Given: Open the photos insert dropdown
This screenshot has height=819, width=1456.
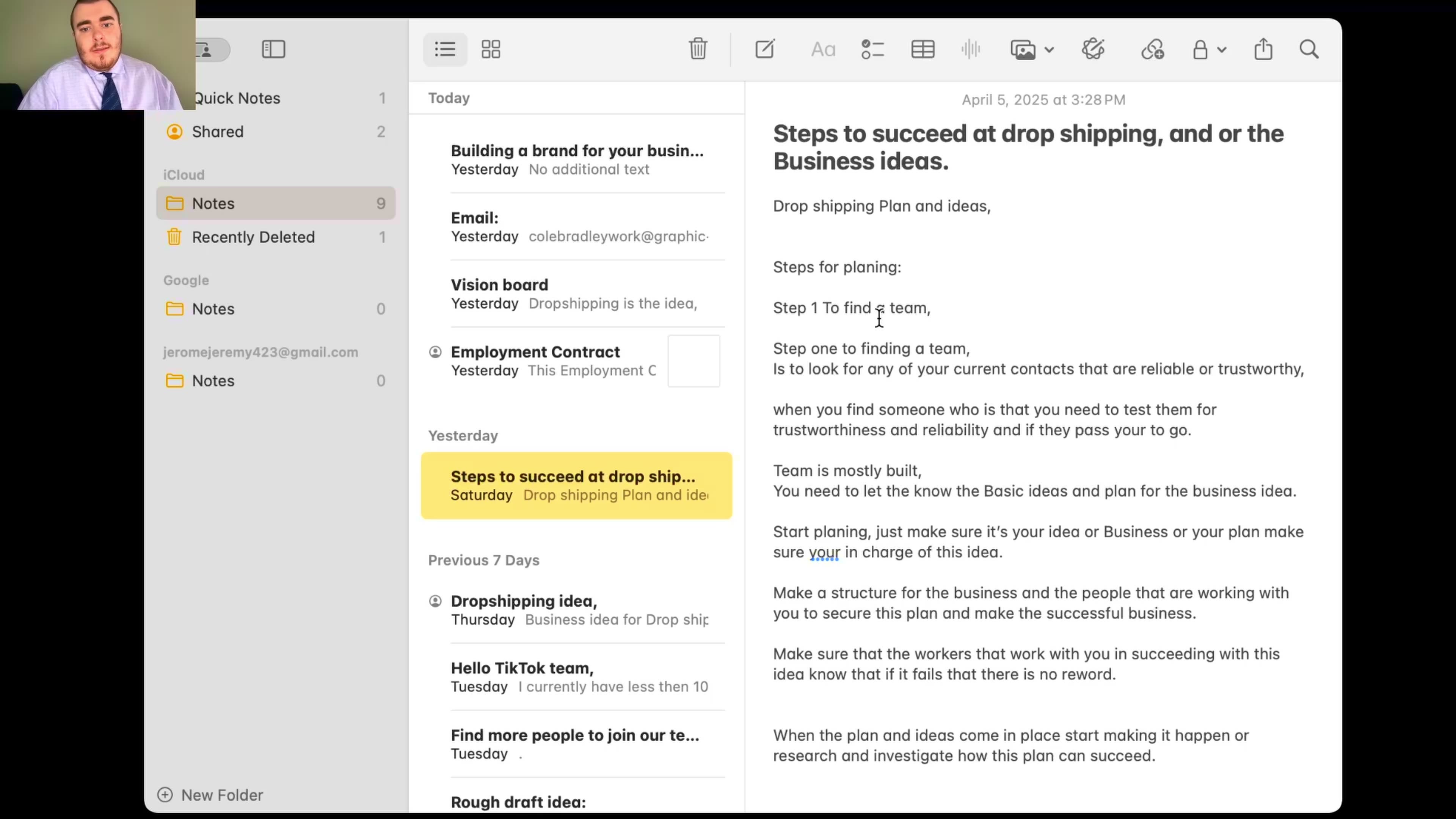Looking at the screenshot, I should click(1031, 49).
